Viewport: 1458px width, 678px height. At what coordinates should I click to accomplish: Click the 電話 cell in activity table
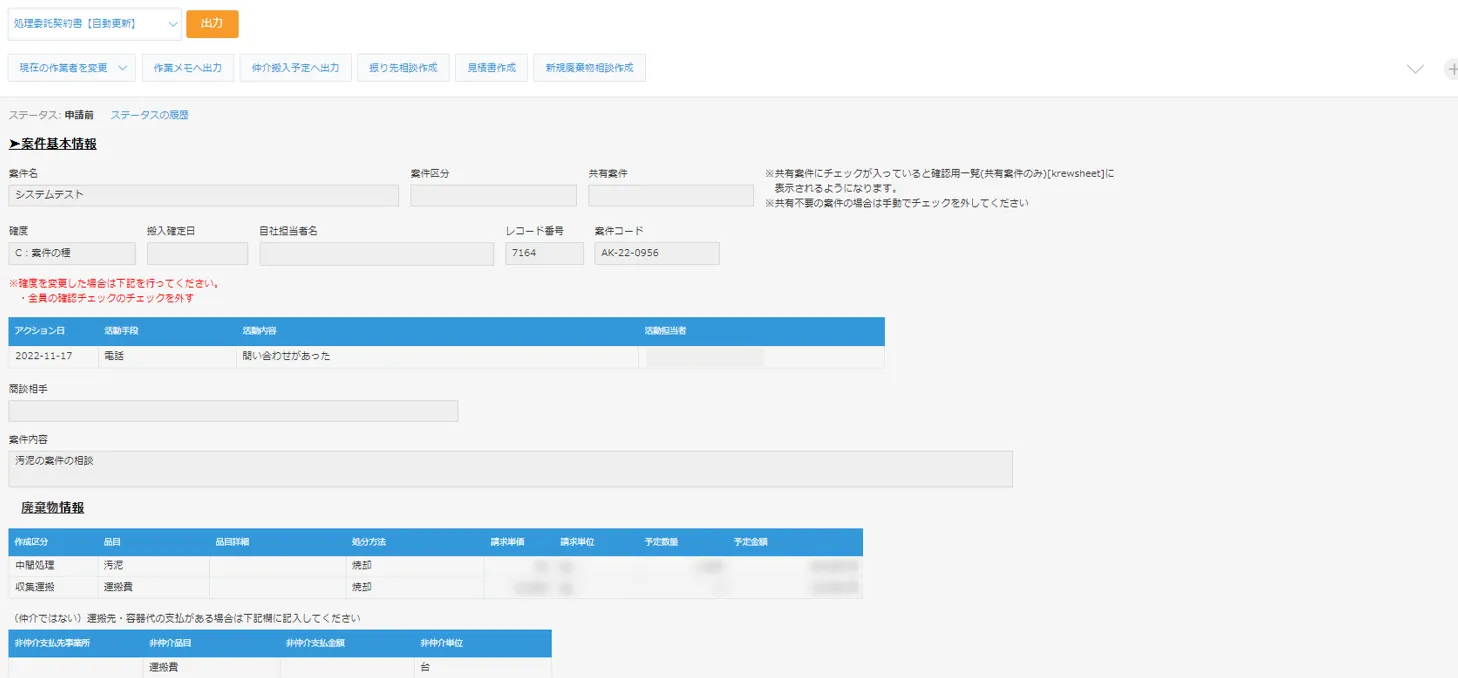[167, 356]
